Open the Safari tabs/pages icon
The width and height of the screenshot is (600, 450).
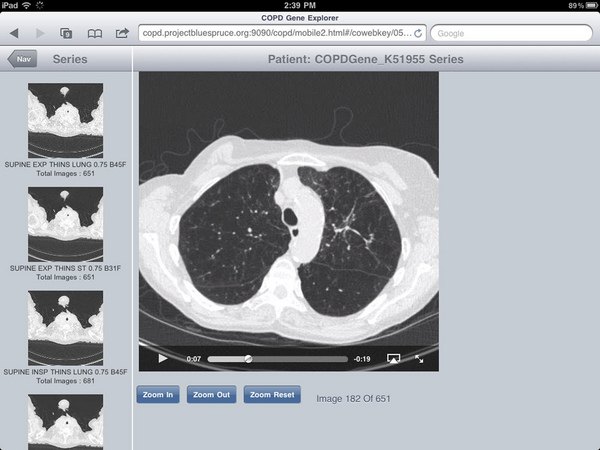[66, 33]
